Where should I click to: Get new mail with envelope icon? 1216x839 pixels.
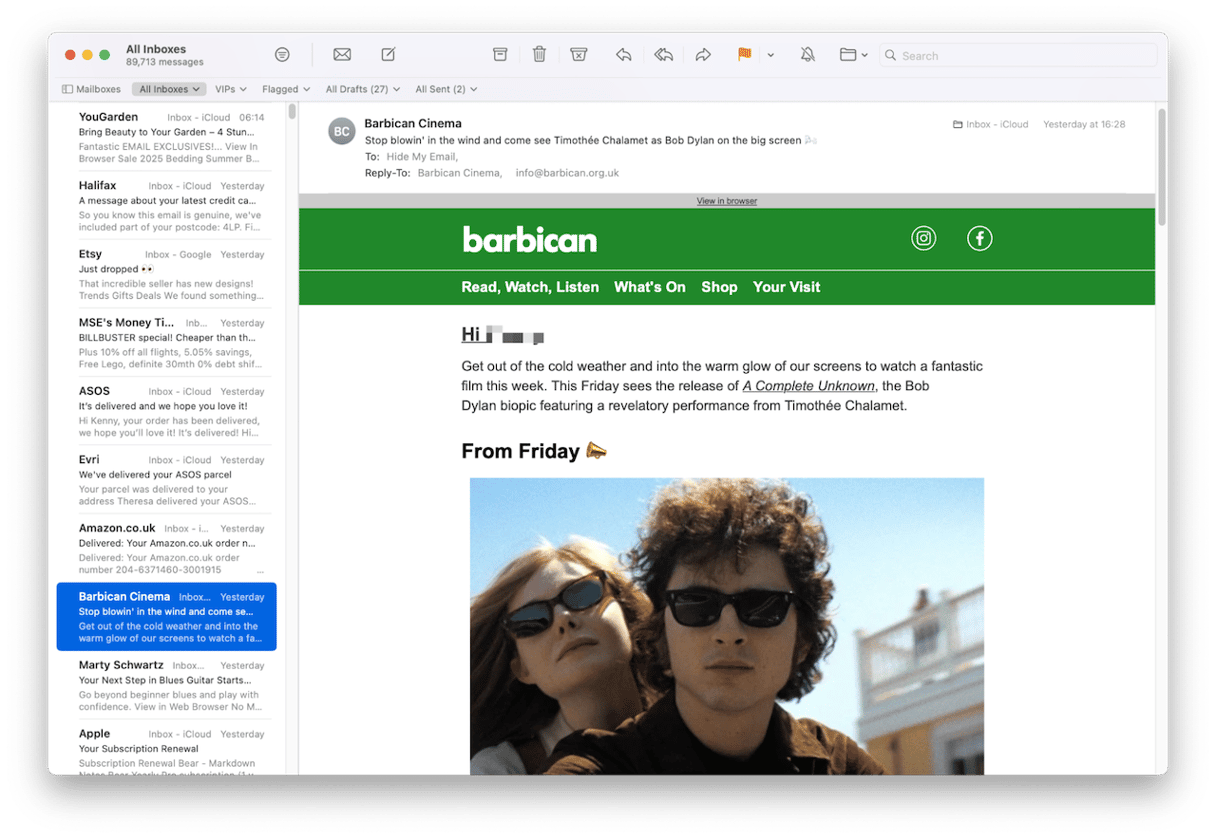pos(342,55)
